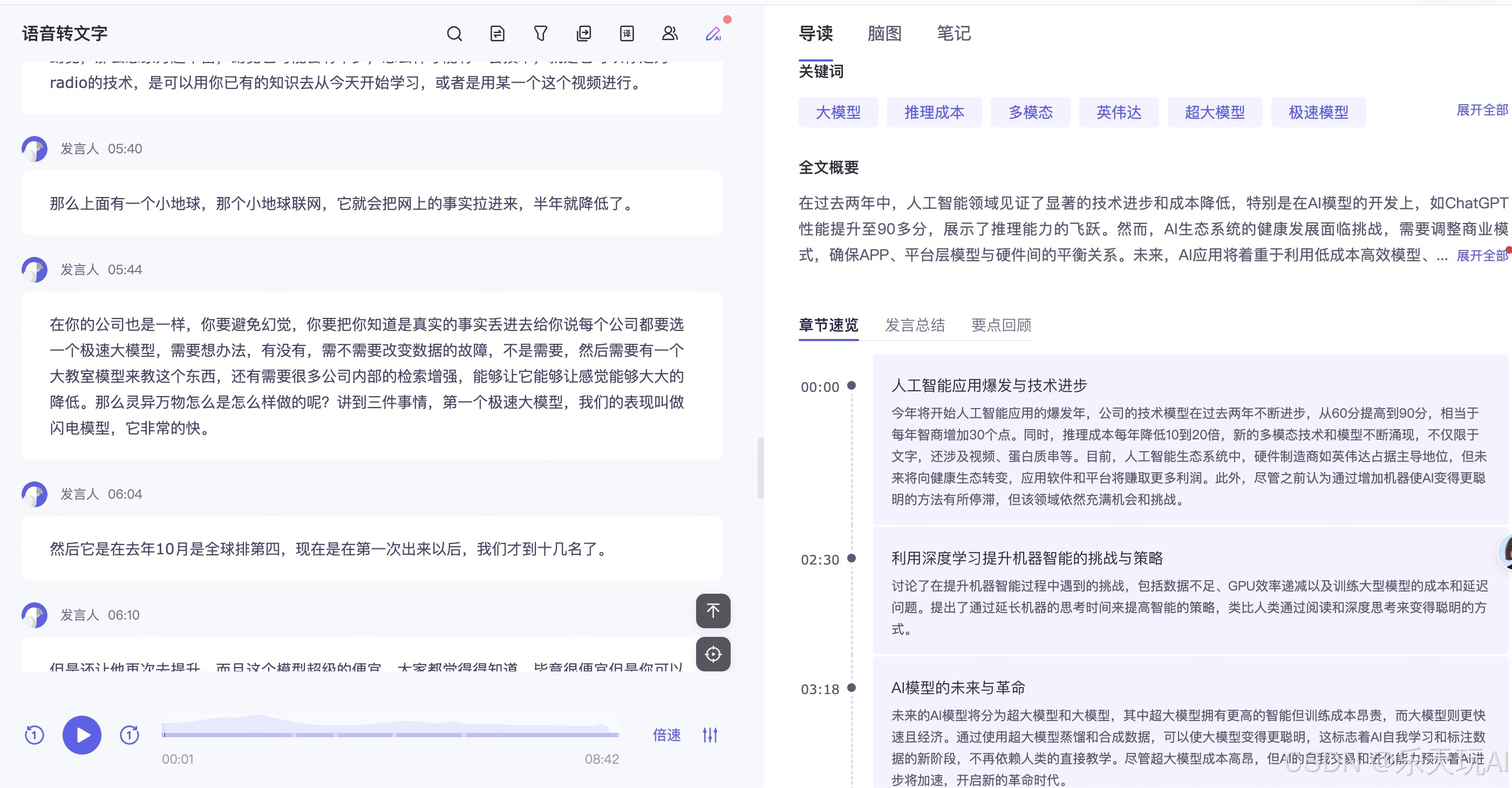The height and width of the screenshot is (788, 1512).
Task: Click the export/share icon
Action: tap(583, 34)
